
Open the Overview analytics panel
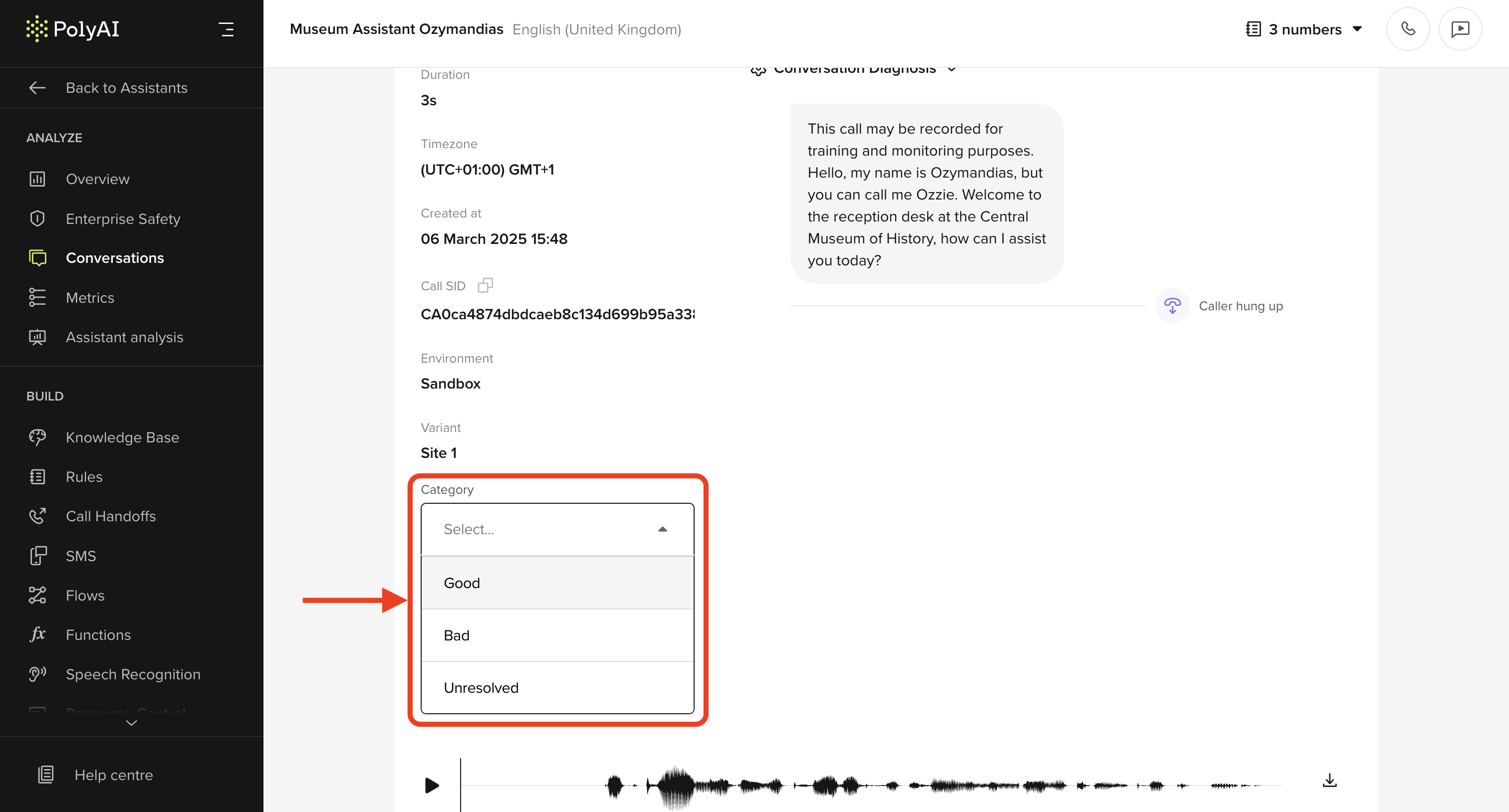(x=97, y=179)
